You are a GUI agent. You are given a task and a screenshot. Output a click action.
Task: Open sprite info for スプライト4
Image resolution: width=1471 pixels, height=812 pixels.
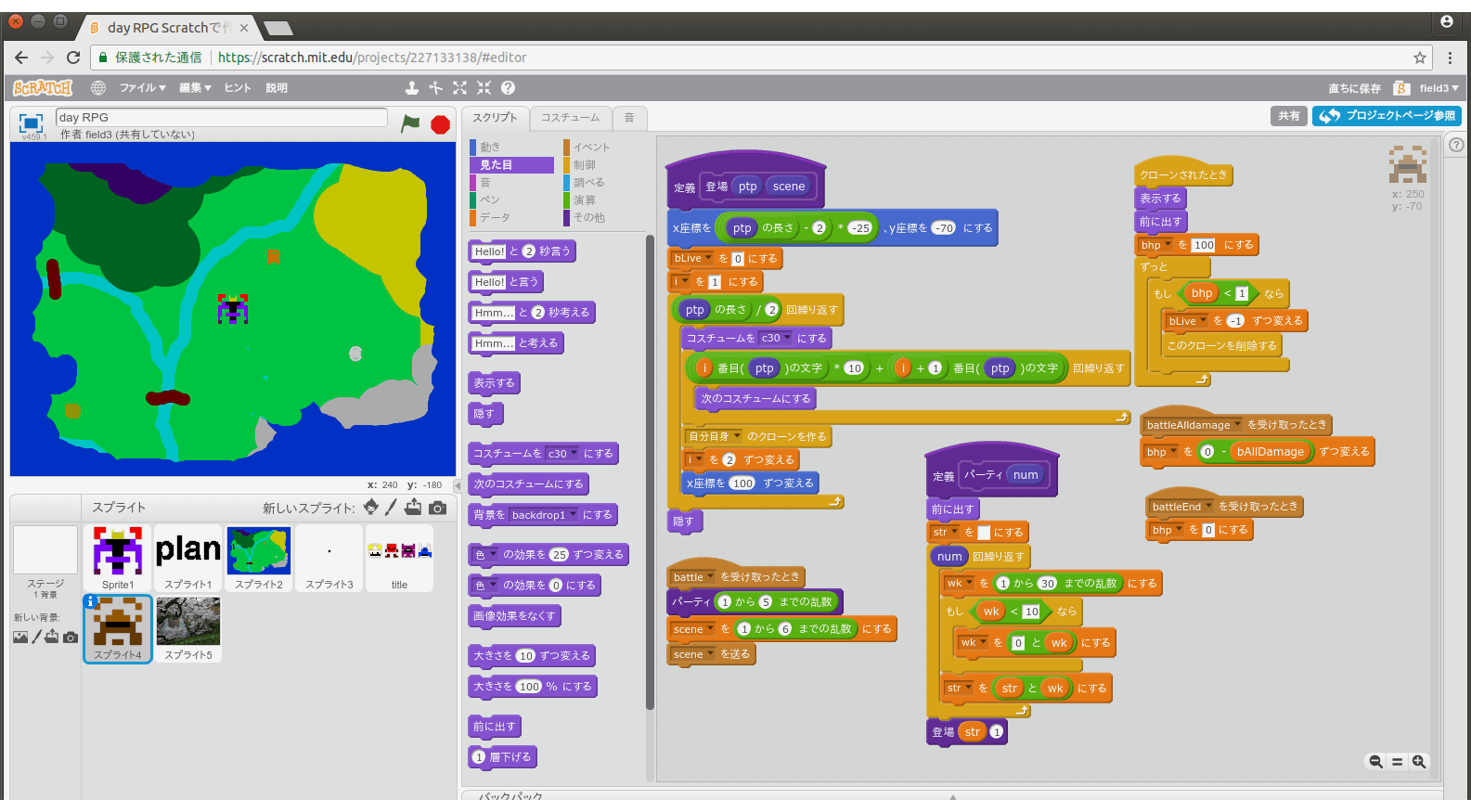[91, 601]
